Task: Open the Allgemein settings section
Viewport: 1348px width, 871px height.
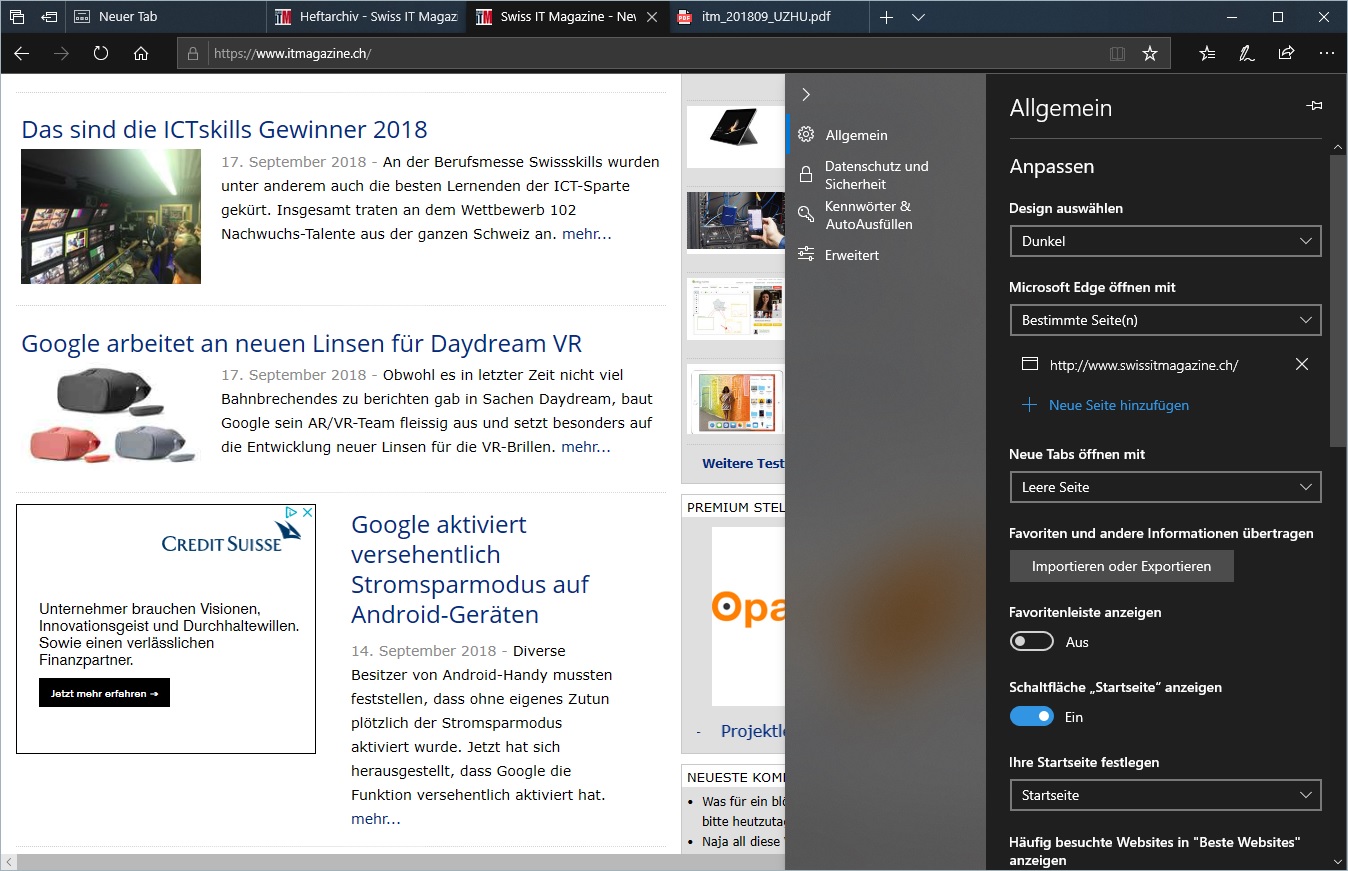Action: pos(885,135)
